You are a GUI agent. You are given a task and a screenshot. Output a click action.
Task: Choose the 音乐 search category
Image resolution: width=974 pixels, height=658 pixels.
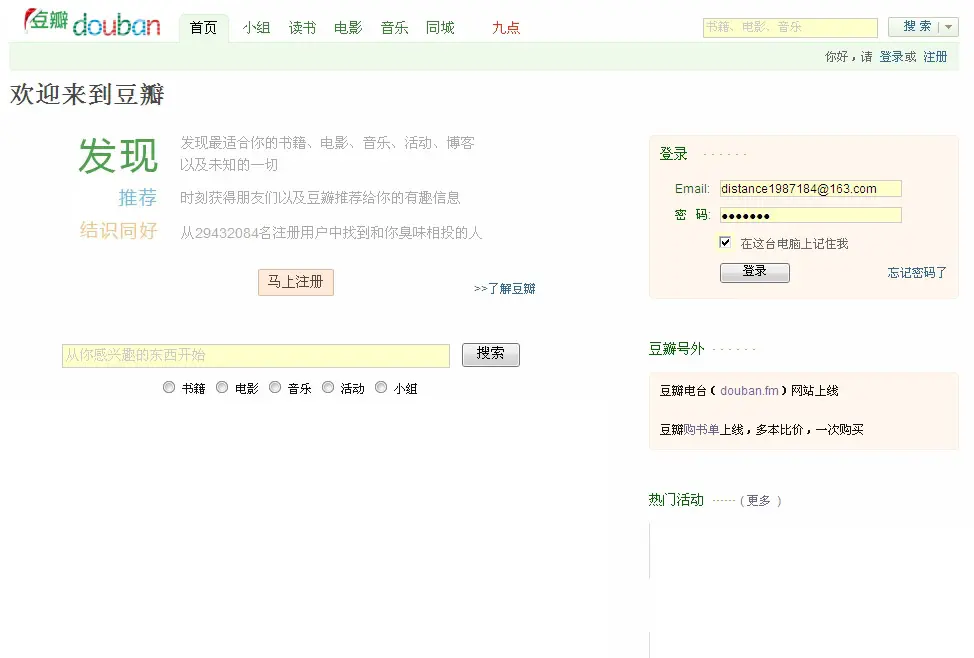click(x=275, y=388)
